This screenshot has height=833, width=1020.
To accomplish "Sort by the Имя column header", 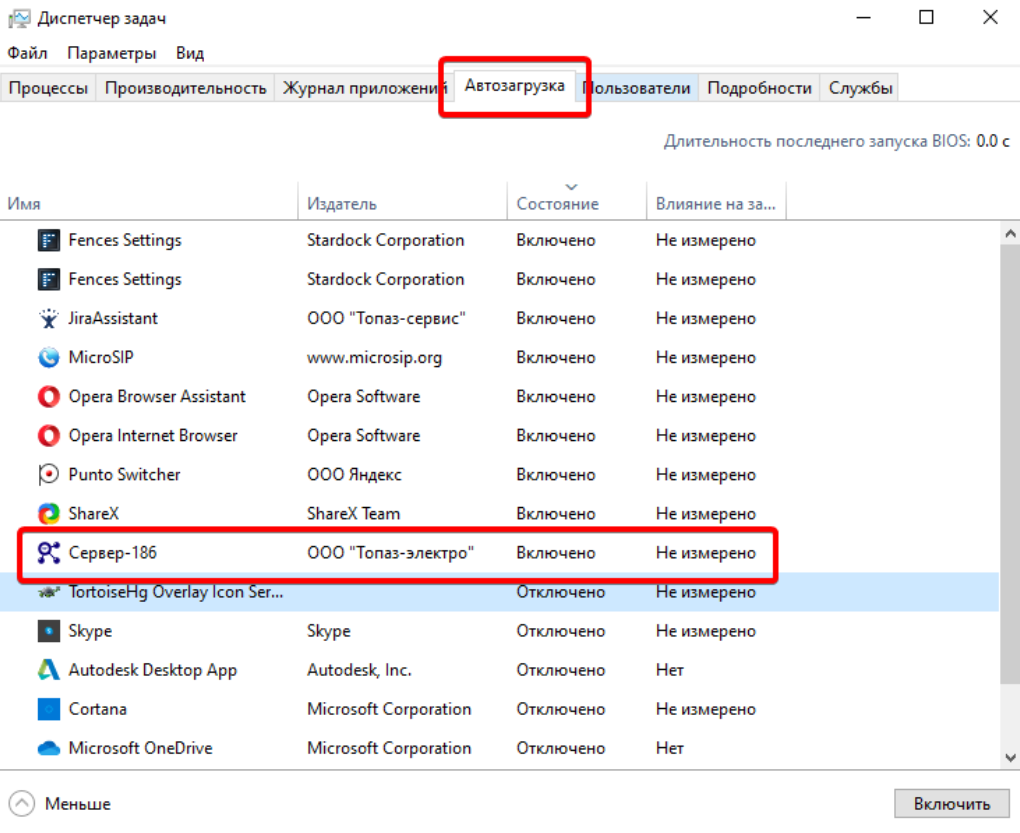I will pyautogui.click(x=148, y=204).
